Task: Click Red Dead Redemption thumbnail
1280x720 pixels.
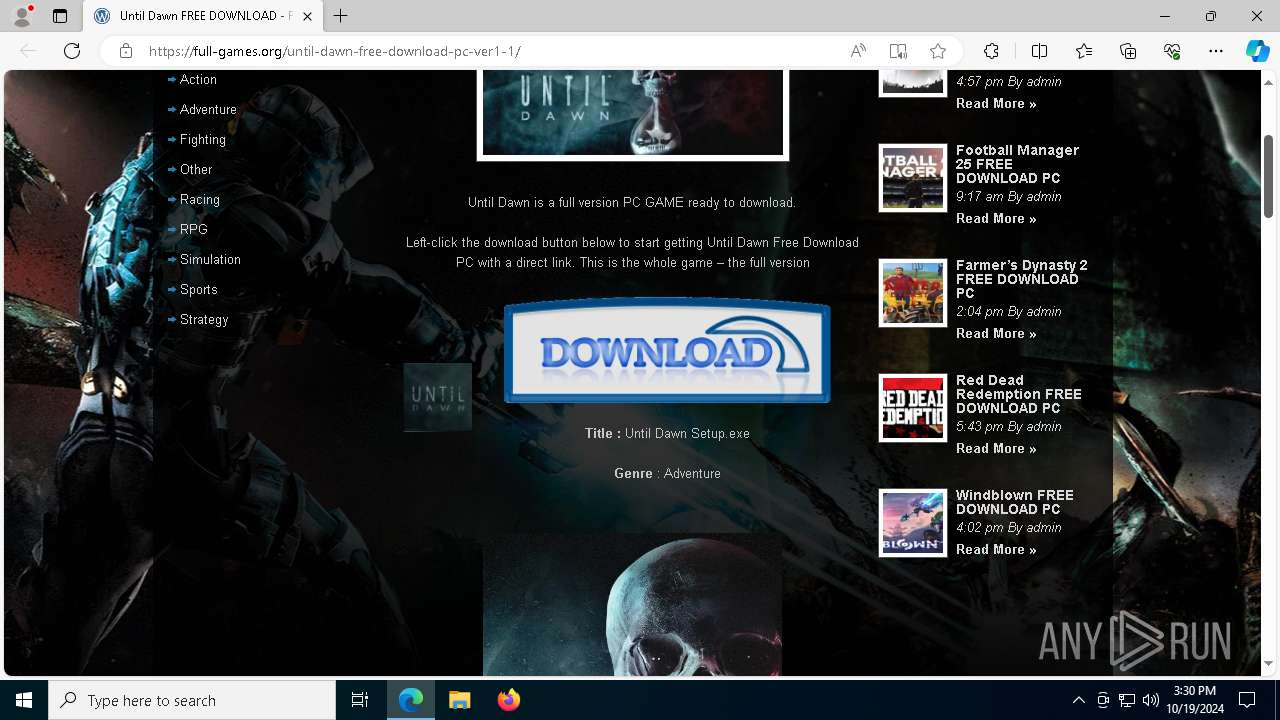Action: pyautogui.click(x=913, y=408)
